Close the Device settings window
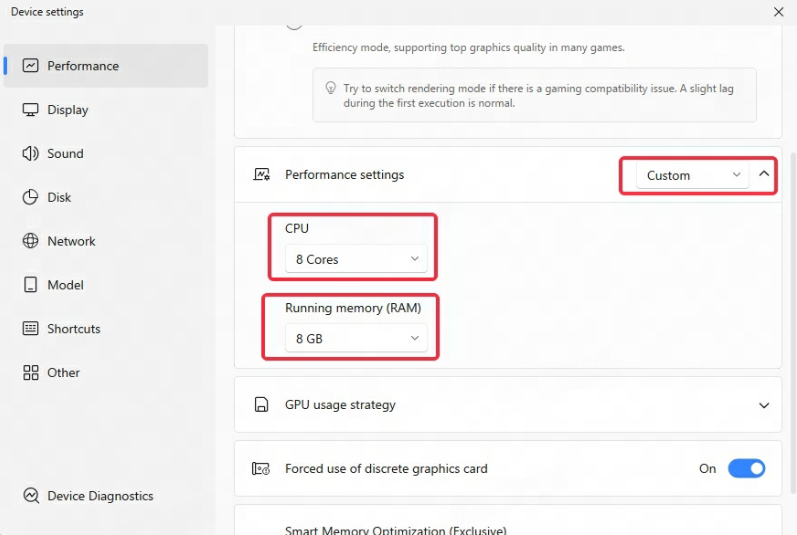 778,12
